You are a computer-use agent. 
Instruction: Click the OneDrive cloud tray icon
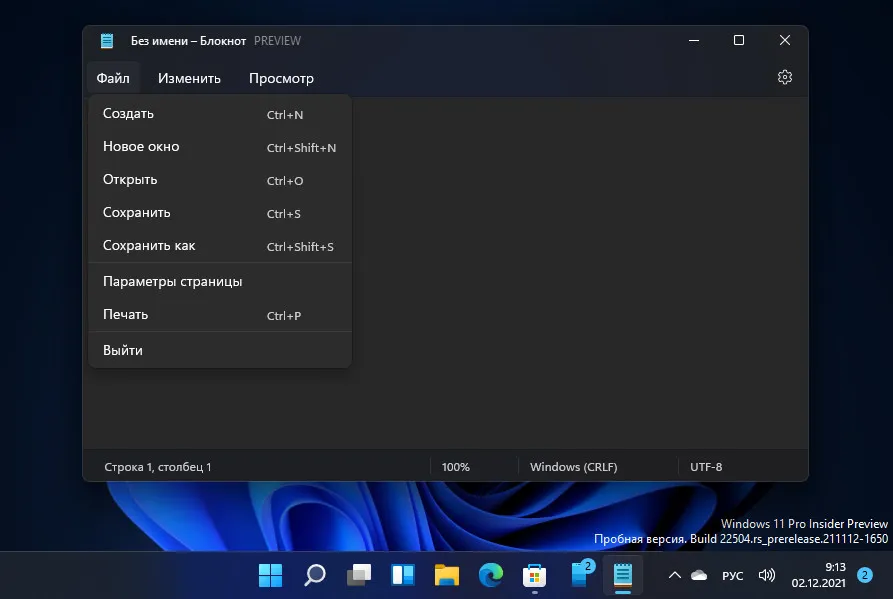click(x=699, y=575)
